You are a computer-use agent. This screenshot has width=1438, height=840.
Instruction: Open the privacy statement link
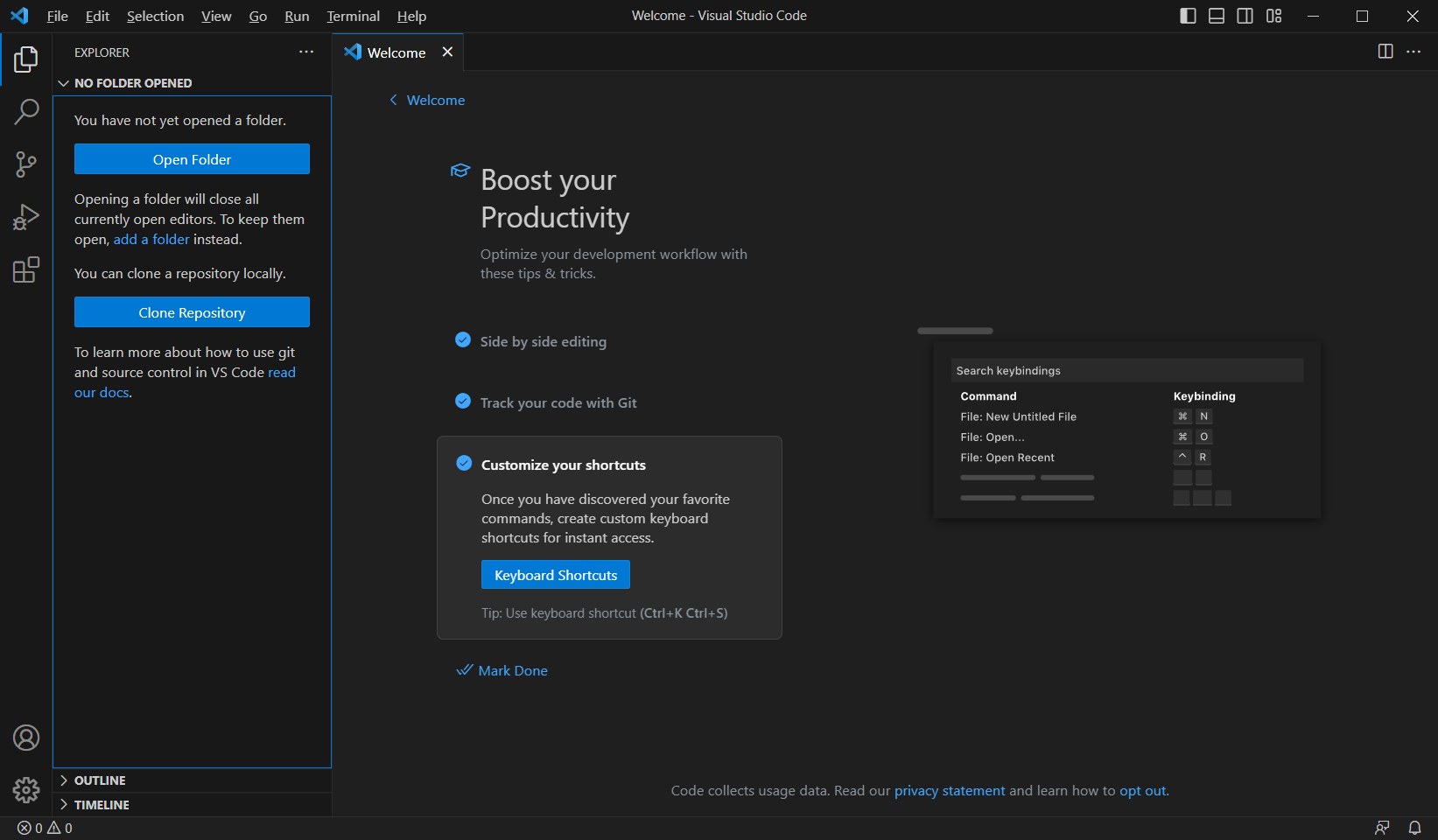(950, 790)
